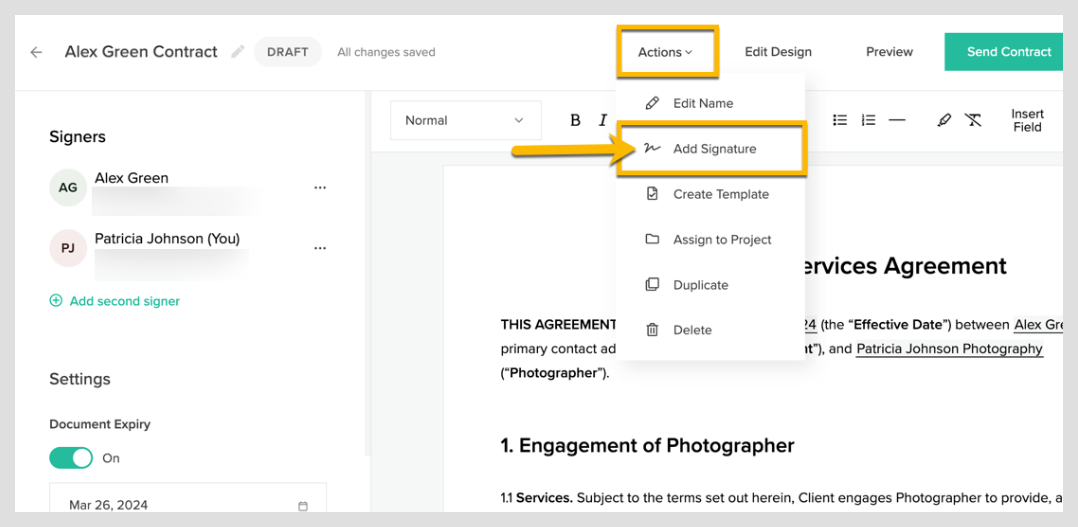
Task: Click the Patricia Johnson Photography field
Action: click(x=949, y=349)
